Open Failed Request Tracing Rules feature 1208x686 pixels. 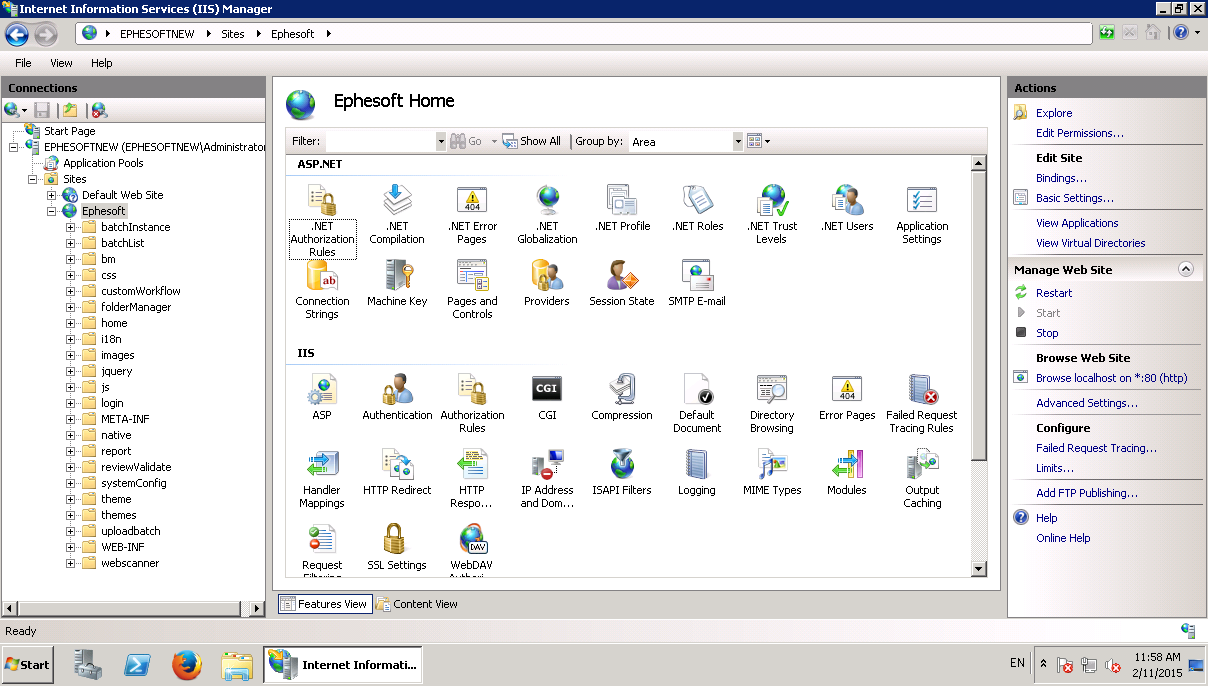point(922,403)
